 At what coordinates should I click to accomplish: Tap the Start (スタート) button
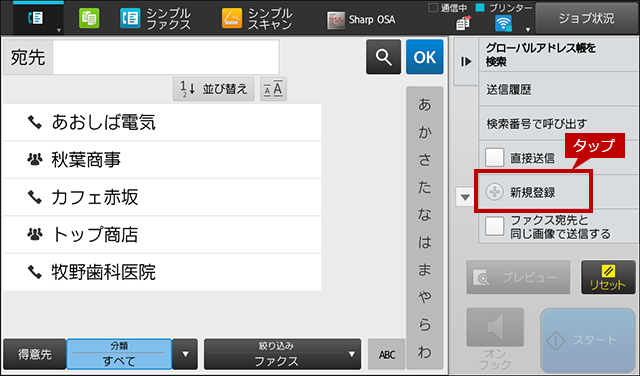[588, 340]
